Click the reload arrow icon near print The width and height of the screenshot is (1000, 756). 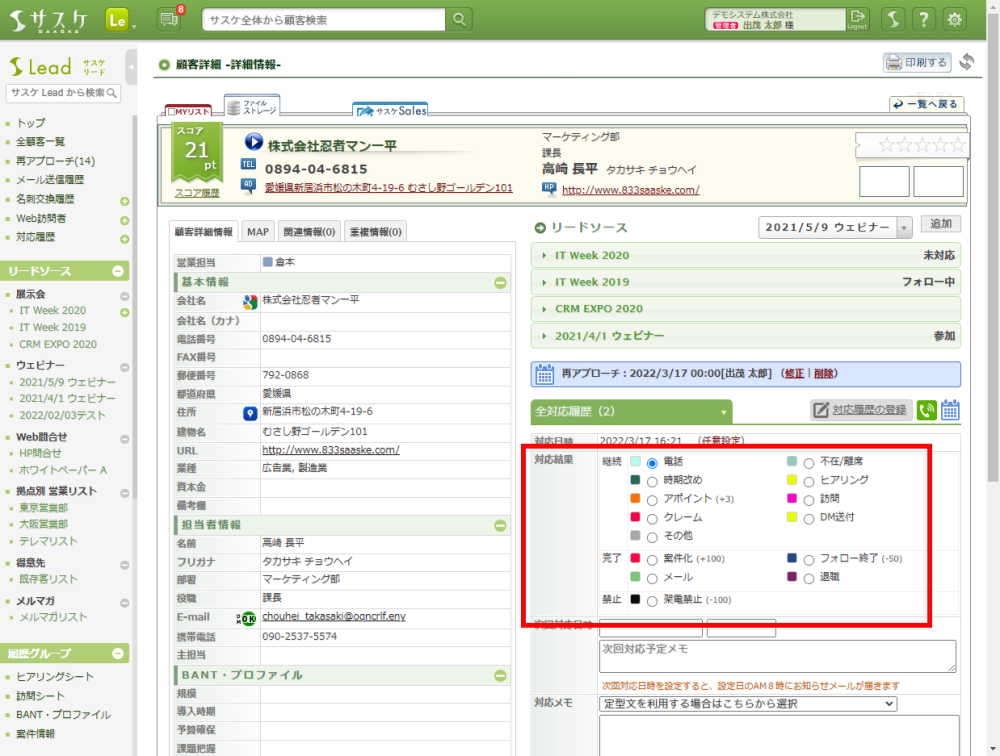click(966, 62)
